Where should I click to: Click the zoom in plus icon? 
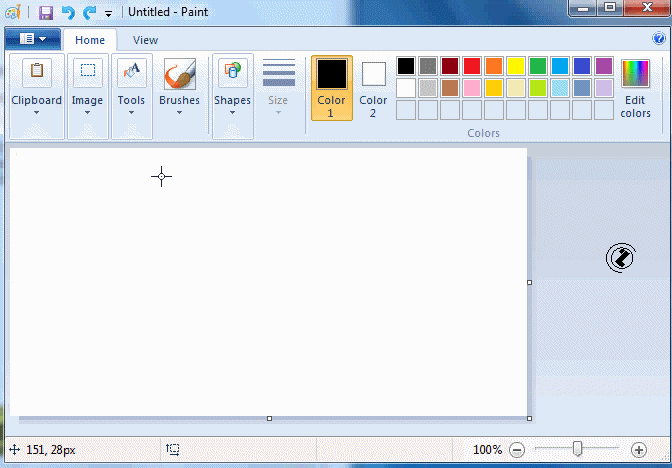(x=639, y=450)
